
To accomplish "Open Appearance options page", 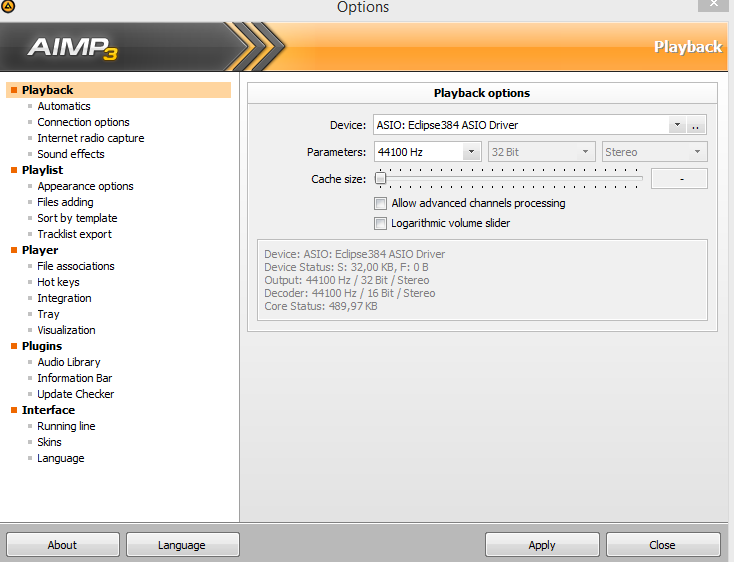I will (85, 186).
